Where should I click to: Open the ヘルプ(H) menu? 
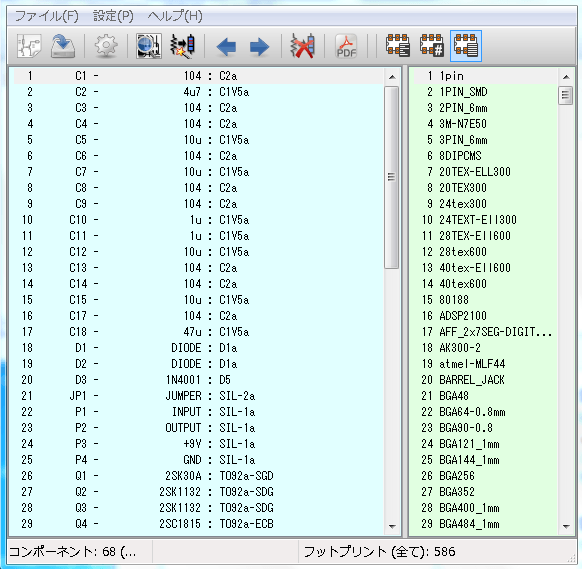point(175,16)
